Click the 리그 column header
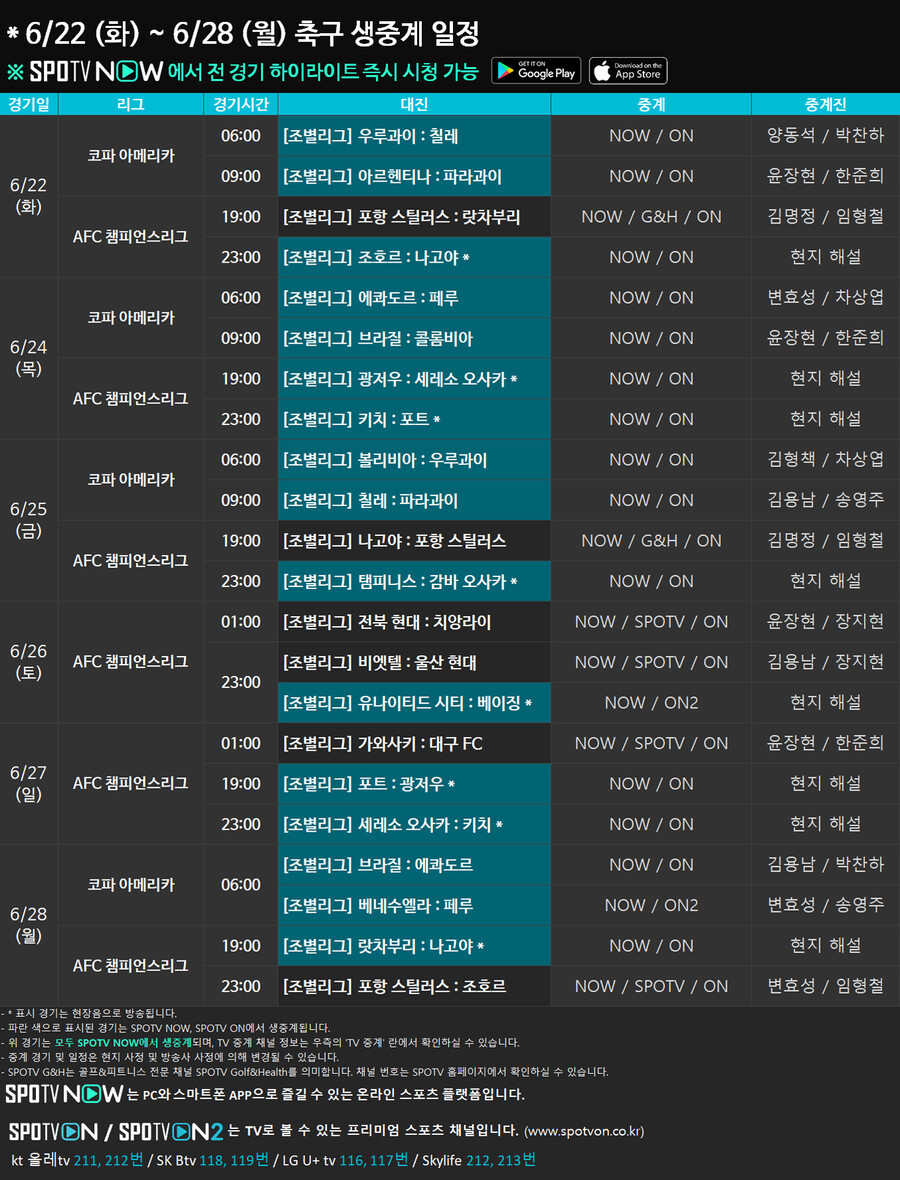 130,104
